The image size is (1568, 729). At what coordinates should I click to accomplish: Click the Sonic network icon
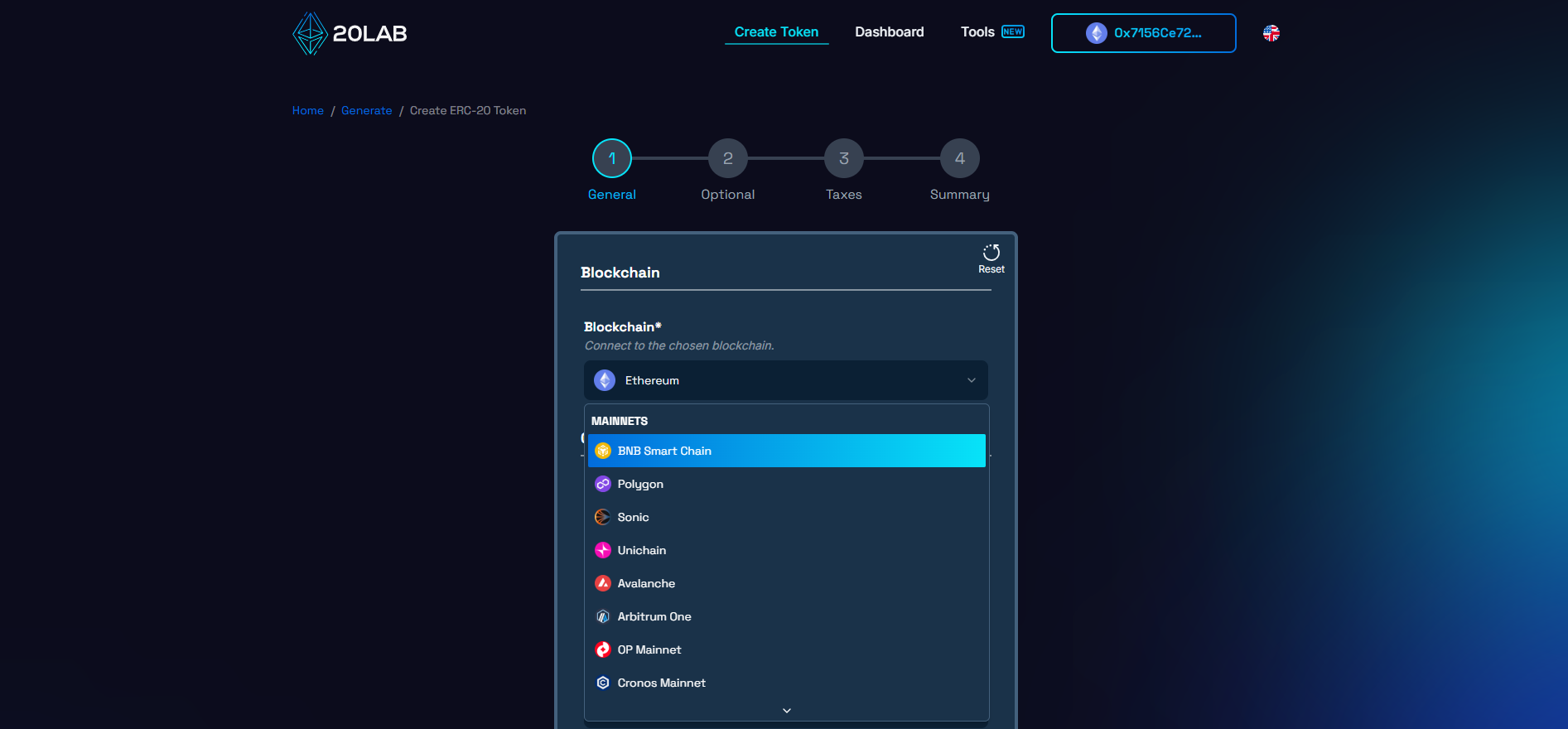tap(603, 517)
